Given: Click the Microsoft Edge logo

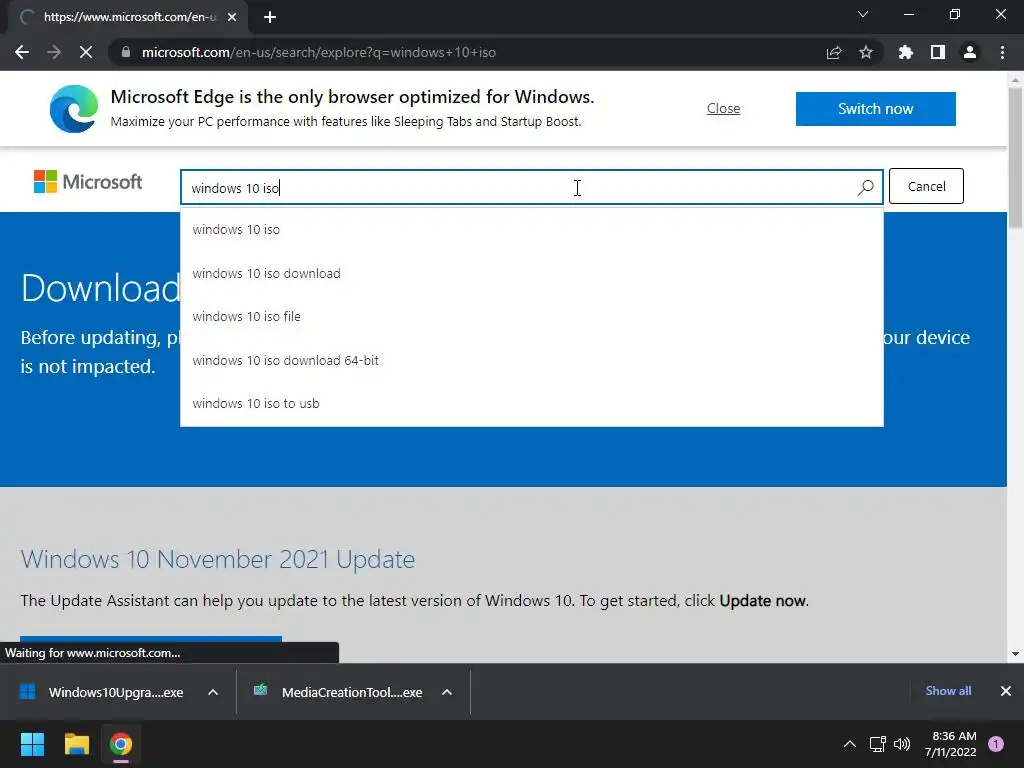Looking at the screenshot, I should click(x=74, y=108).
